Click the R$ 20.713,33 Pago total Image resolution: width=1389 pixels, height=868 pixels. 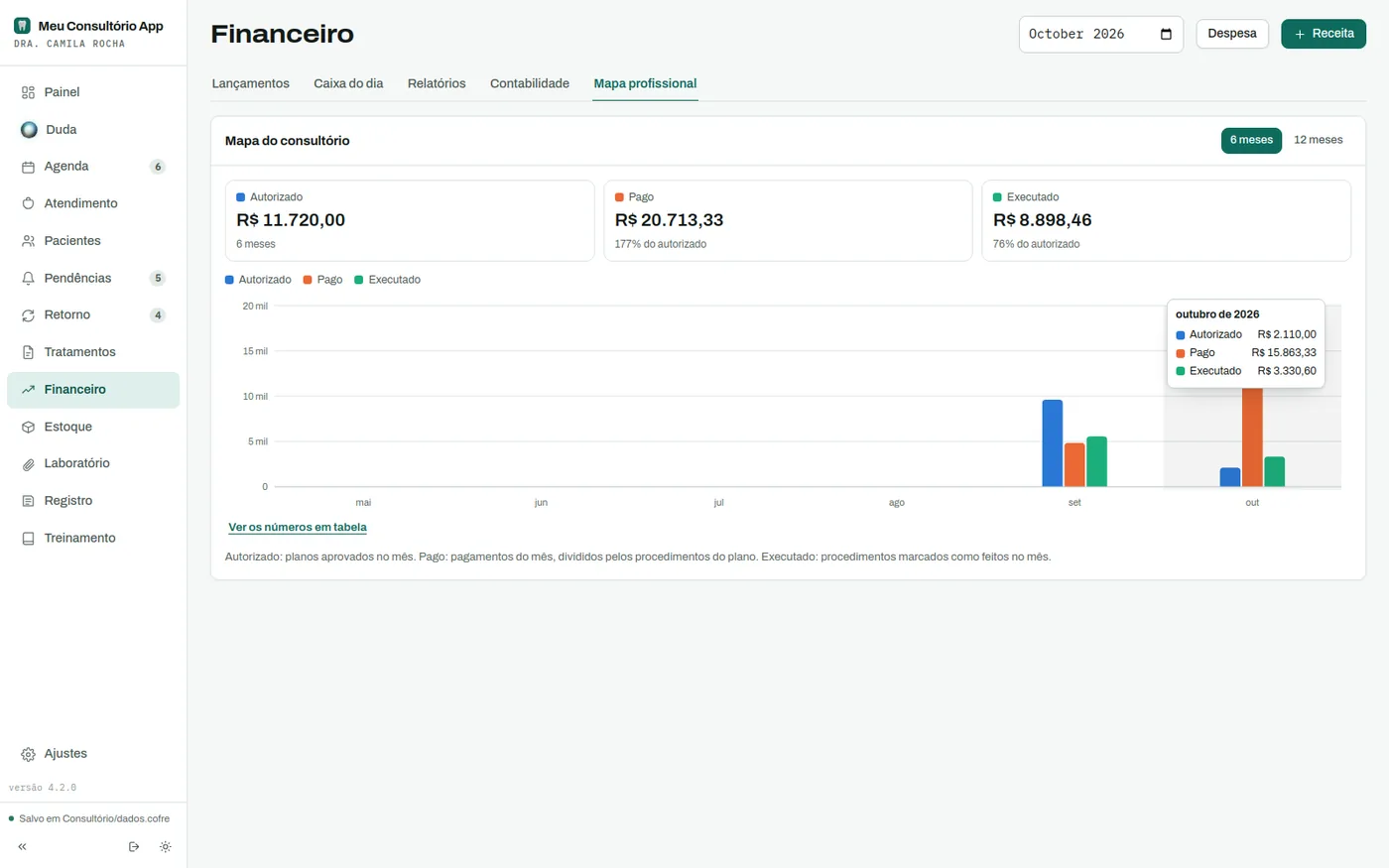(x=670, y=220)
